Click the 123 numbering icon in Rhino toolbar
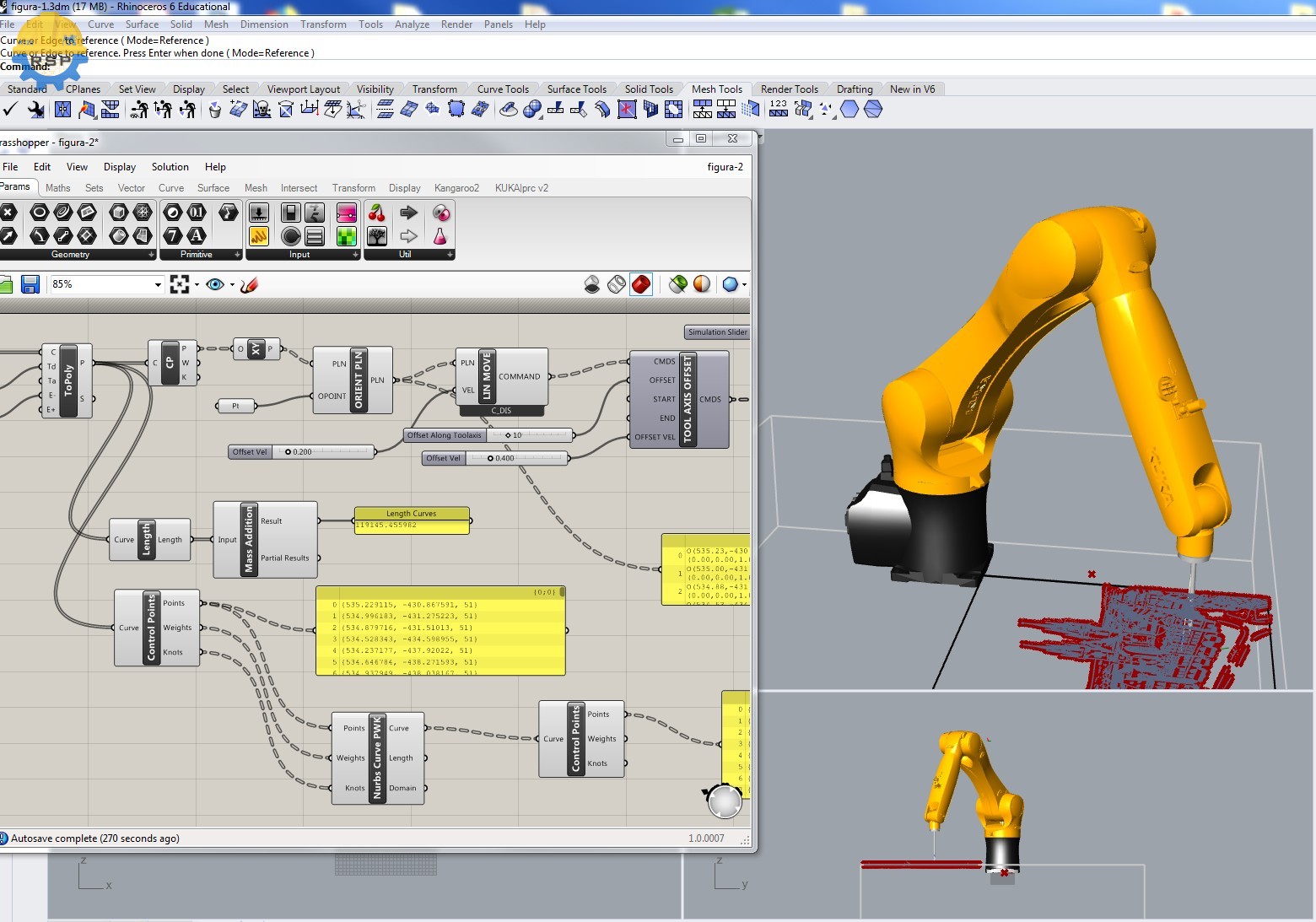Viewport: 1316px width, 922px height. click(779, 109)
